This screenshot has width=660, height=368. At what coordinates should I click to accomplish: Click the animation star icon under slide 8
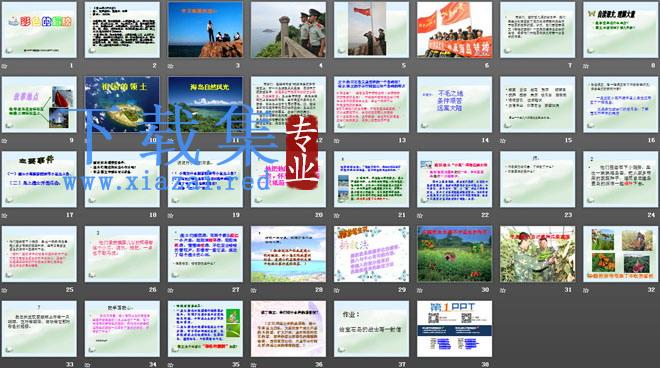(x=586, y=66)
